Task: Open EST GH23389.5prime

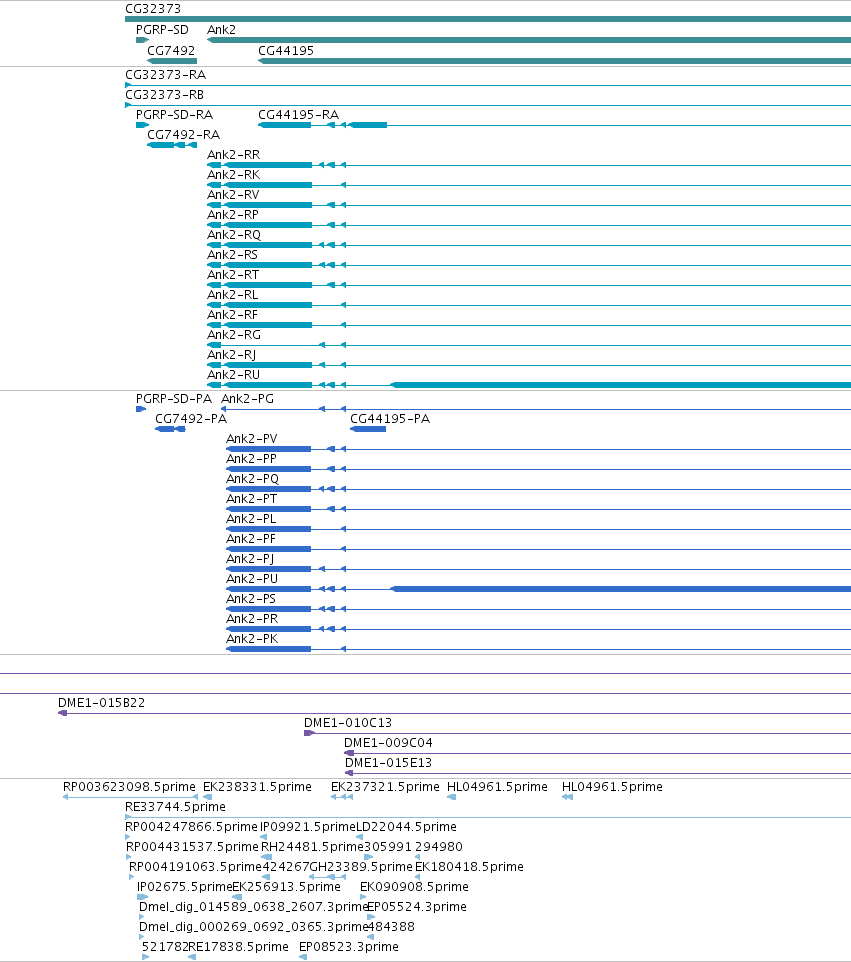Action: tap(361, 867)
